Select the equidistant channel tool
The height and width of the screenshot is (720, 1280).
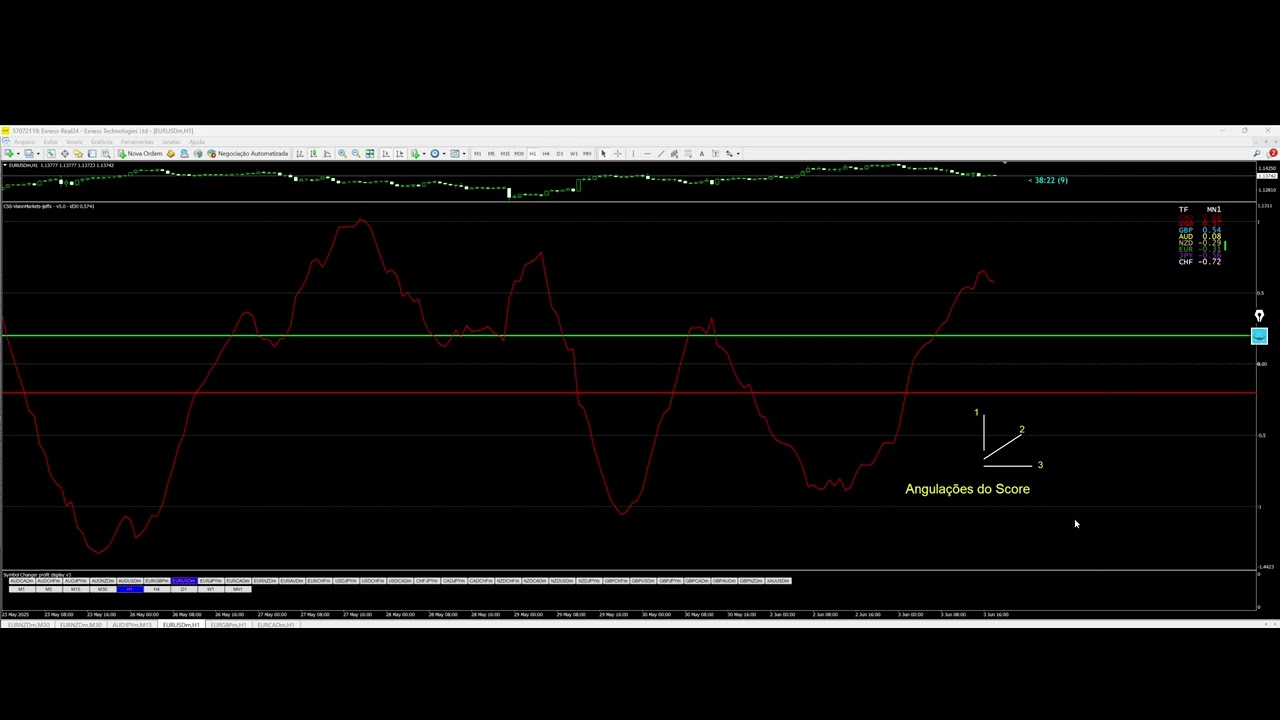point(674,154)
